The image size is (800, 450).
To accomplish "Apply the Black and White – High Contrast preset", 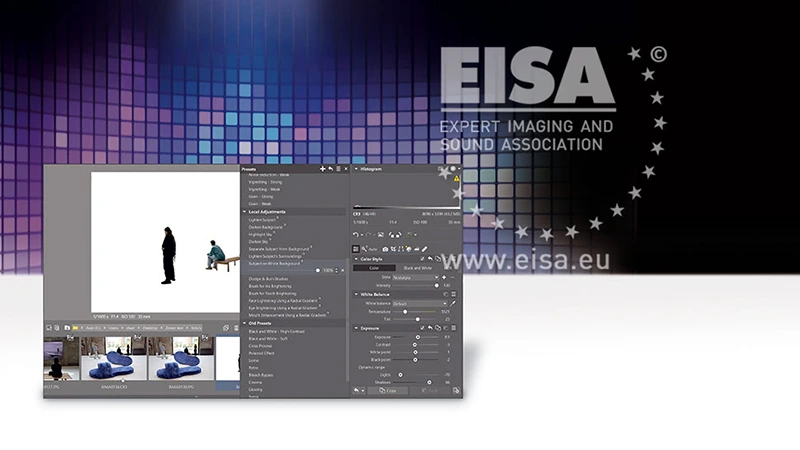I will pos(277,332).
